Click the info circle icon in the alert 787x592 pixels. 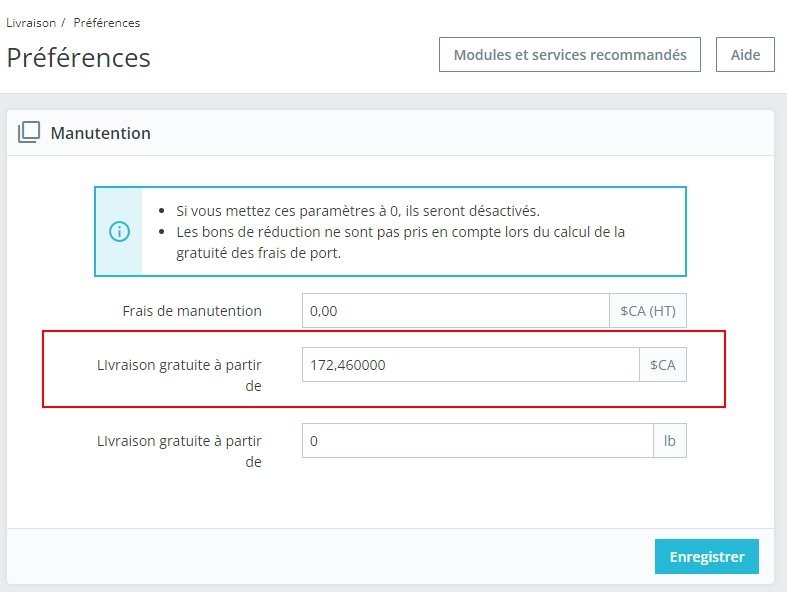coord(119,231)
